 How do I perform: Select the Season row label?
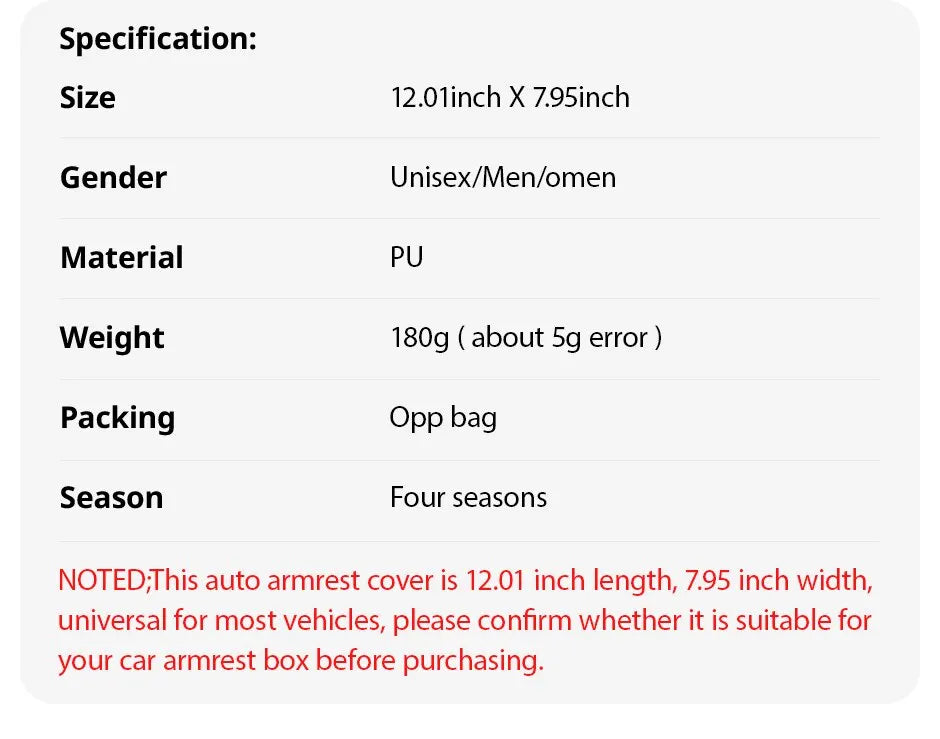tap(111, 498)
